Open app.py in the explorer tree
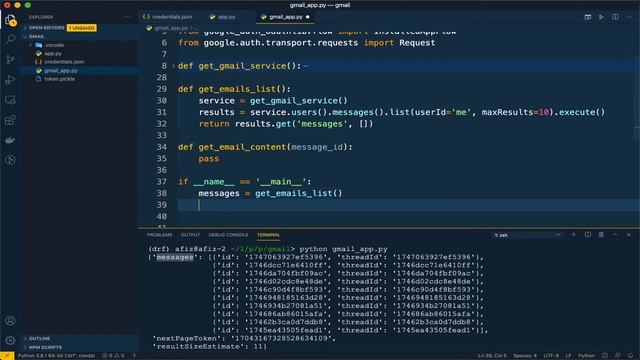Screen dimensions: 640x360 pos(80,53)
